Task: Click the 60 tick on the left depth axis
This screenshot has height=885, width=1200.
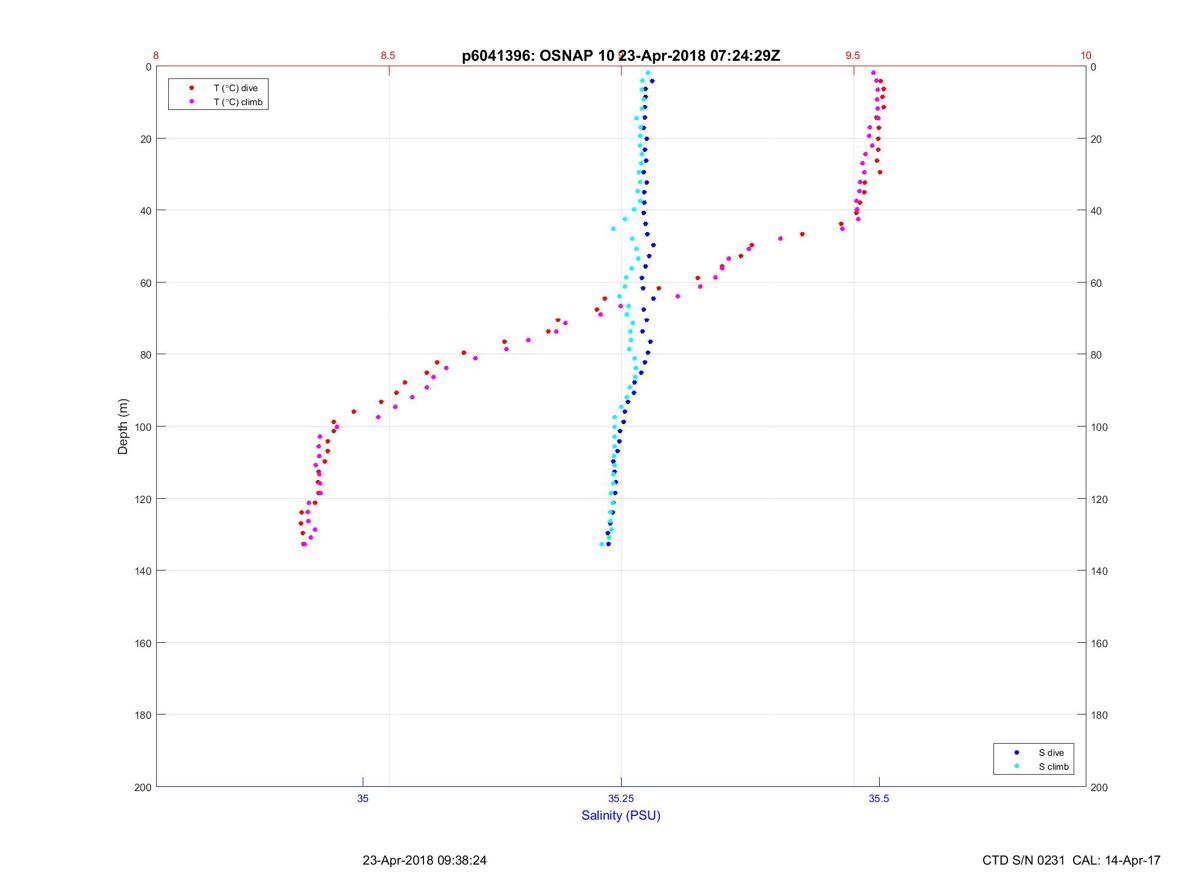Action: pos(144,283)
